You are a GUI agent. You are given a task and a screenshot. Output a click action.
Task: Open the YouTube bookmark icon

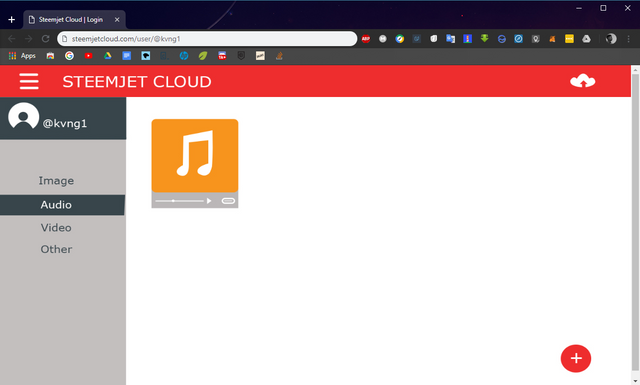tap(89, 56)
